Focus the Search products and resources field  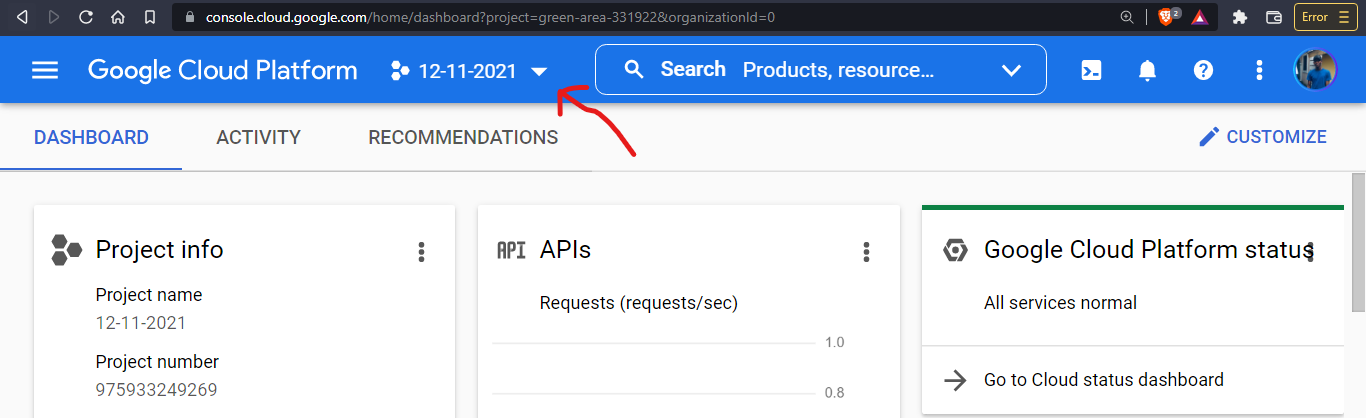click(821, 70)
